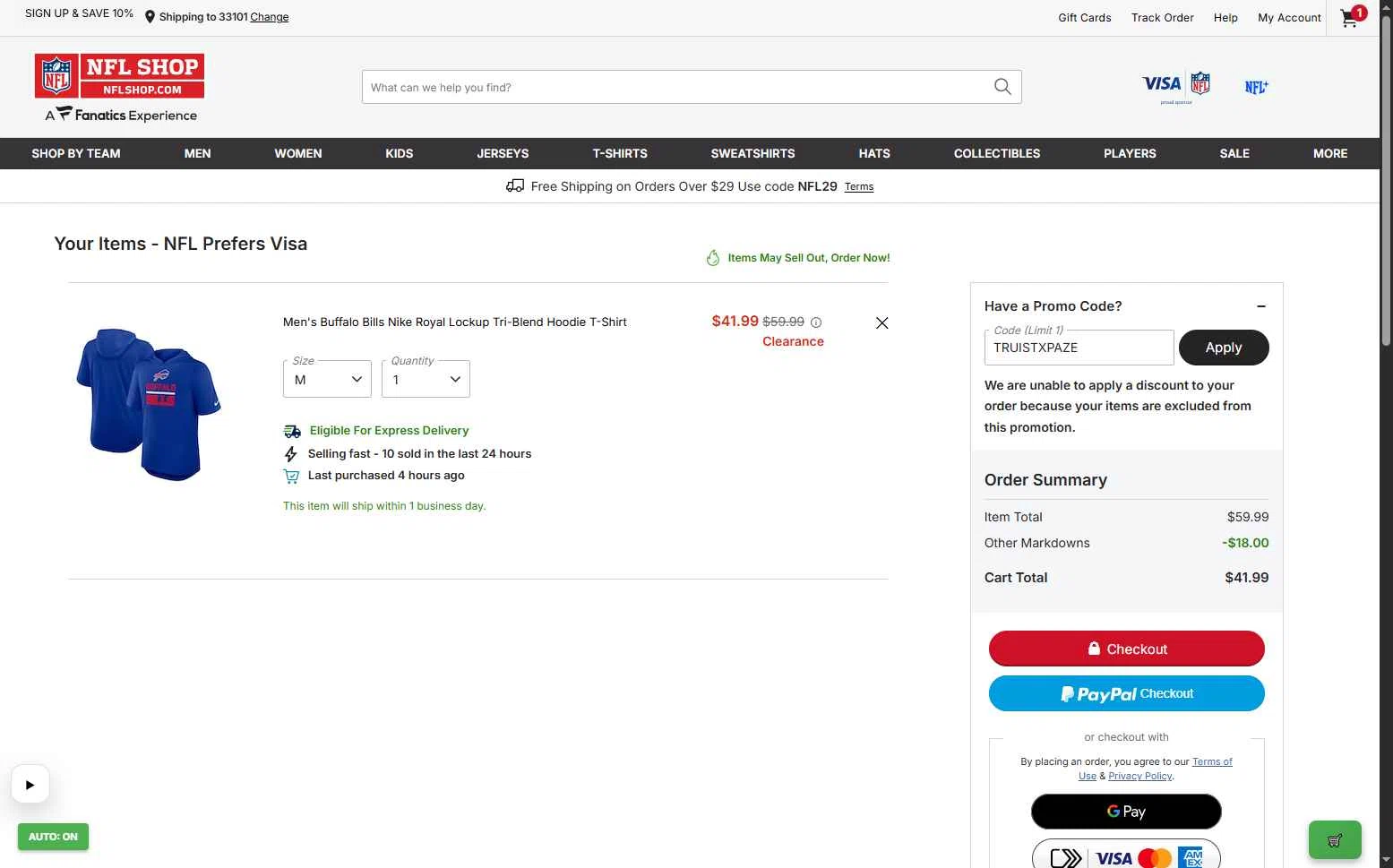The image size is (1393, 868).
Task: Click the green cart widget button
Action: tap(1335, 840)
